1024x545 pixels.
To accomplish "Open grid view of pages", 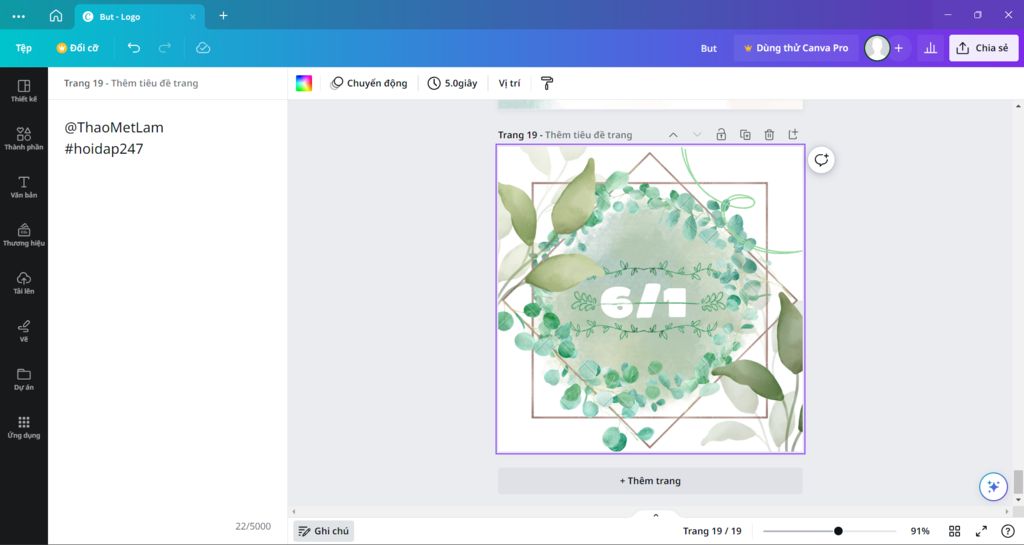I will pyautogui.click(x=954, y=531).
